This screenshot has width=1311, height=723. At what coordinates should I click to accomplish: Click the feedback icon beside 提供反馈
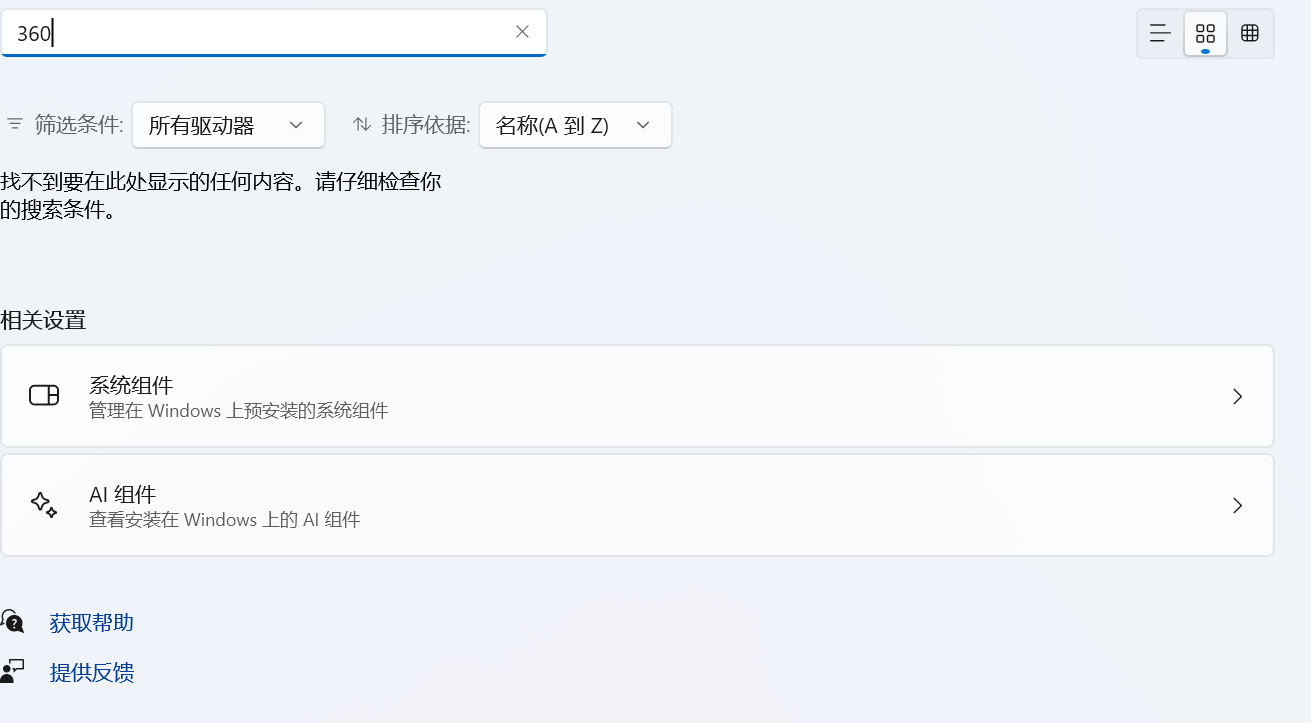pyautogui.click(x=12, y=671)
